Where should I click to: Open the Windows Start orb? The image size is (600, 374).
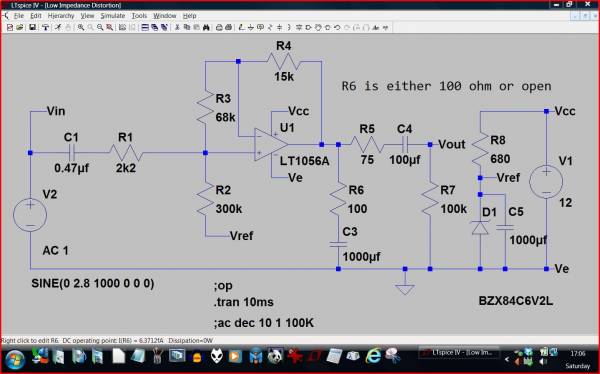point(15,359)
